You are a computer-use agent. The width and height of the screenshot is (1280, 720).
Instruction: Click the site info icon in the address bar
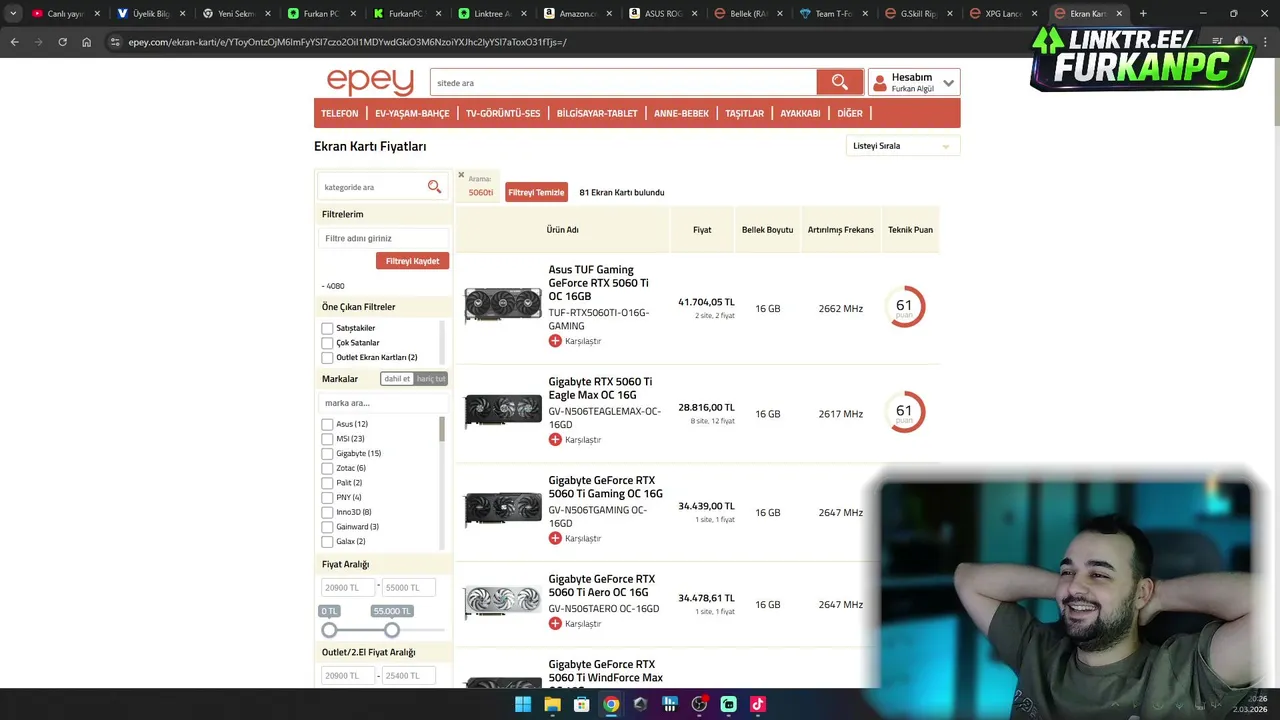click(115, 42)
